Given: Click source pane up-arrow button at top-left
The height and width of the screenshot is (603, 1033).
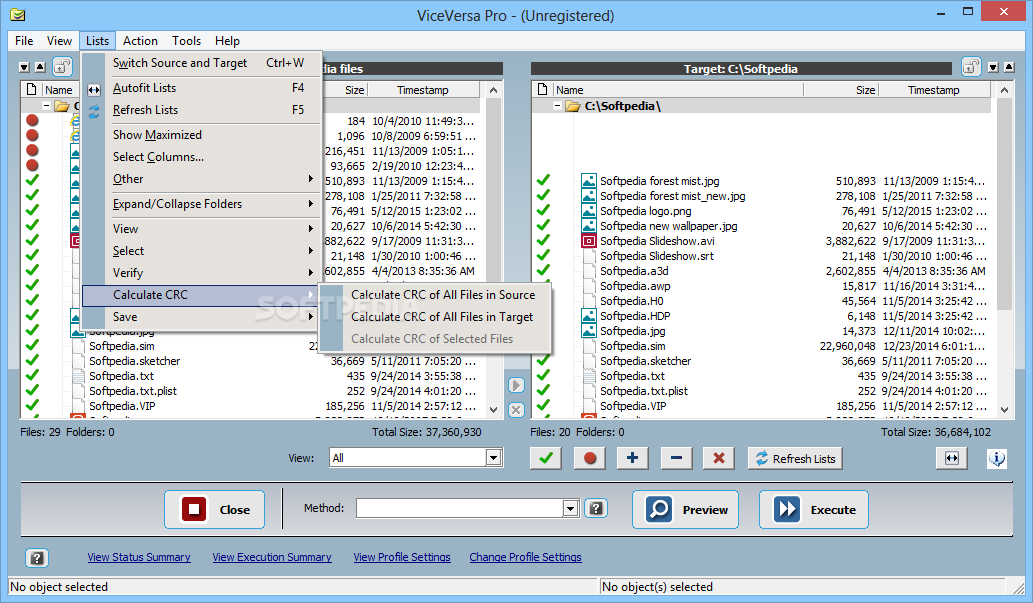Looking at the screenshot, I should (40, 67).
